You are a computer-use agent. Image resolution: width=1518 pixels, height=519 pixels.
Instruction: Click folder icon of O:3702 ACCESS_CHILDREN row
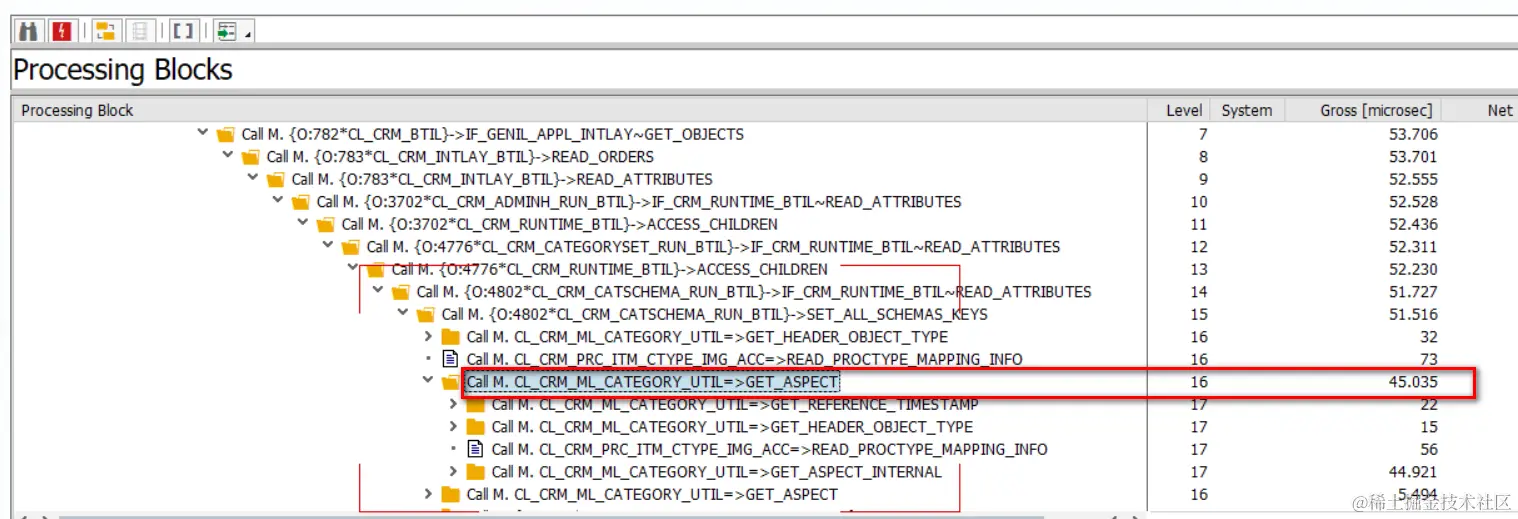[325, 224]
